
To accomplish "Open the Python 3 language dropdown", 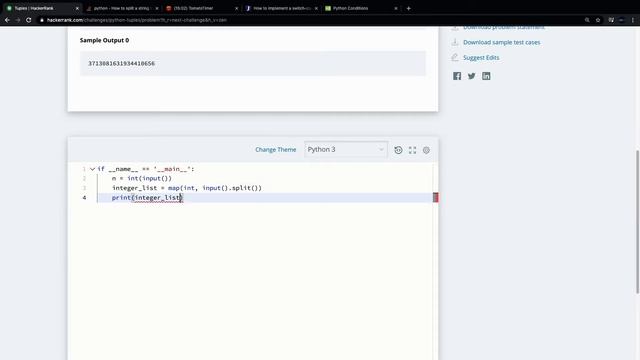I will [346, 149].
